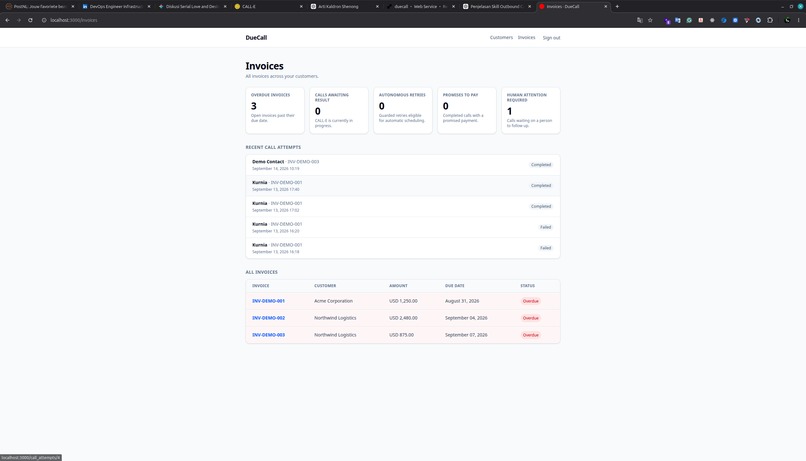Click the Overdue badge for INV-DEMO-001
The height and width of the screenshot is (461, 806).
[530, 301]
